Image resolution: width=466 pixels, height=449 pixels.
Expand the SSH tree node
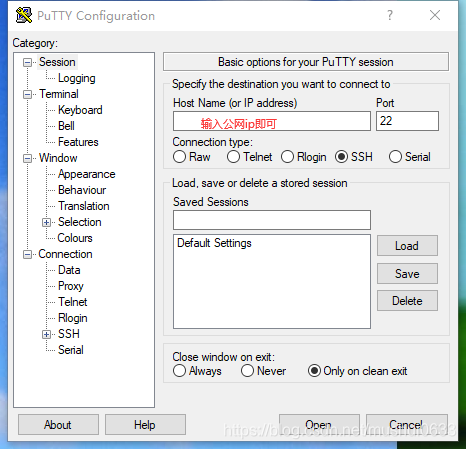click(47, 334)
